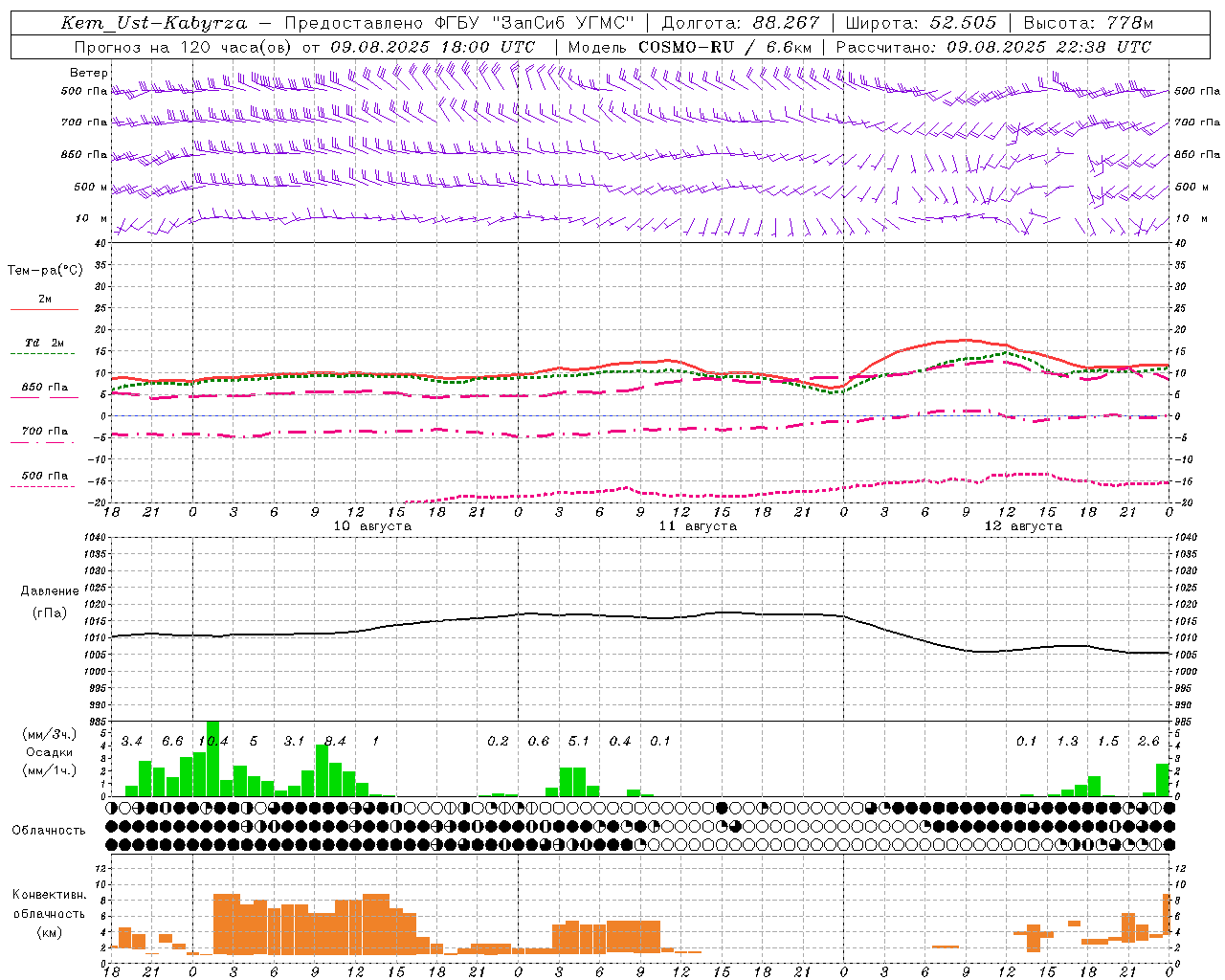Click the 3.1 precipitation total
The width and height of the screenshot is (1225, 980).
[x=294, y=742]
